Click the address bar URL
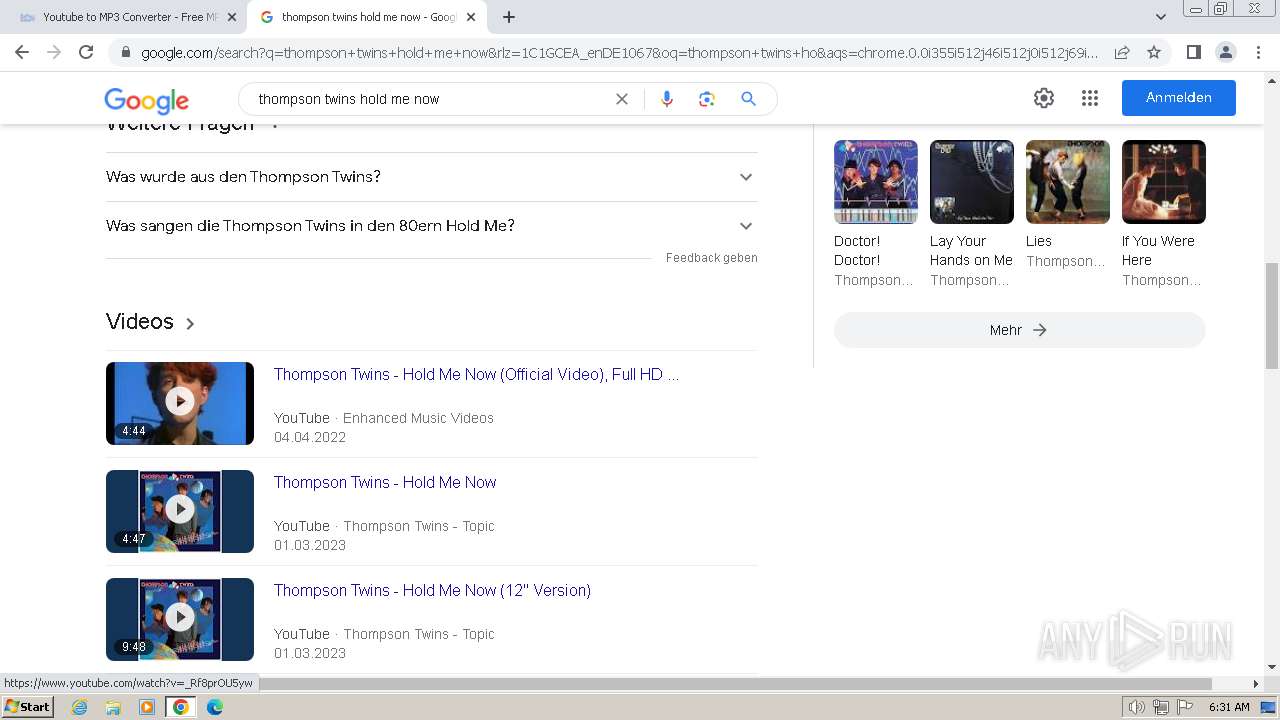The image size is (1280, 720). click(619, 53)
